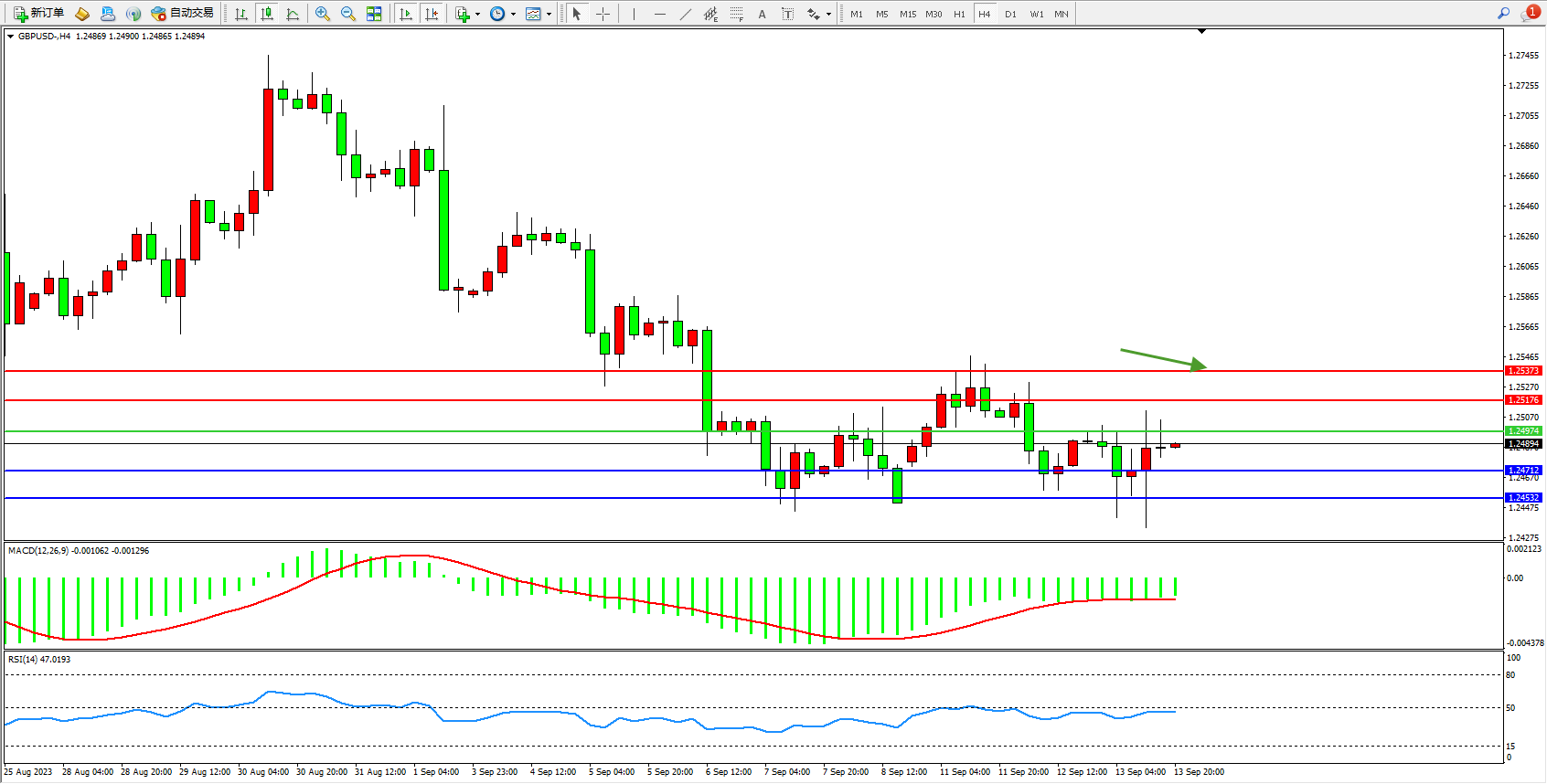Zoom out of the chart
This screenshot has width=1547, height=784.
tap(348, 14)
